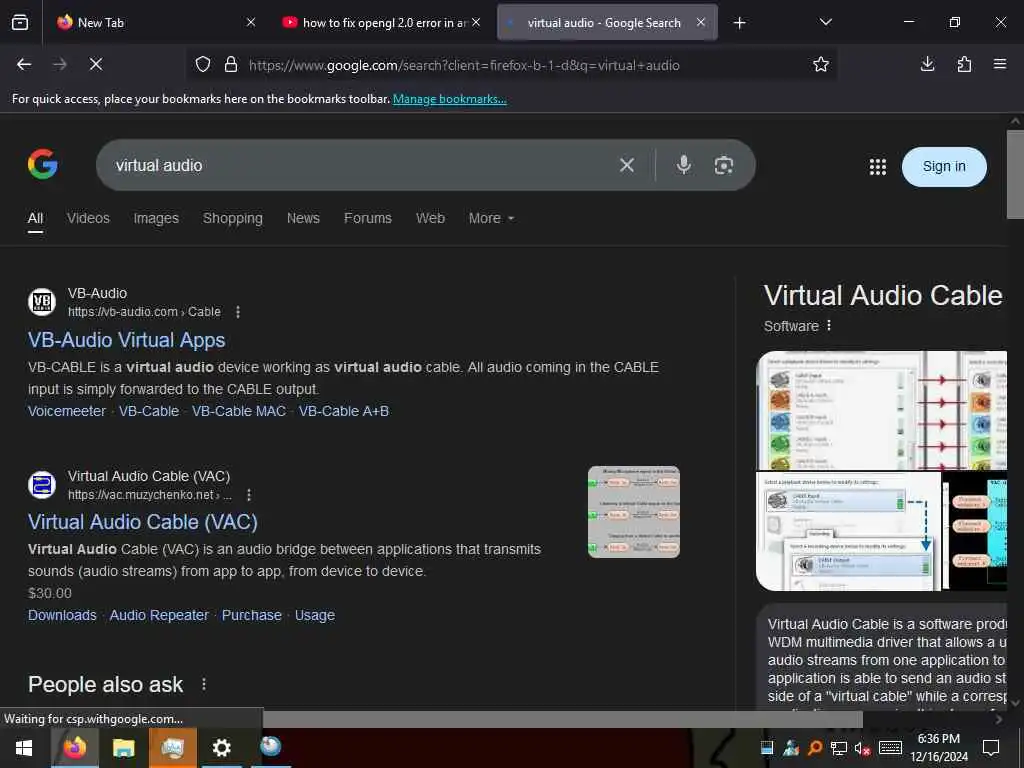Screen dimensions: 1024x768
Task: Open the tracking protection shield icon
Action: pos(203,65)
